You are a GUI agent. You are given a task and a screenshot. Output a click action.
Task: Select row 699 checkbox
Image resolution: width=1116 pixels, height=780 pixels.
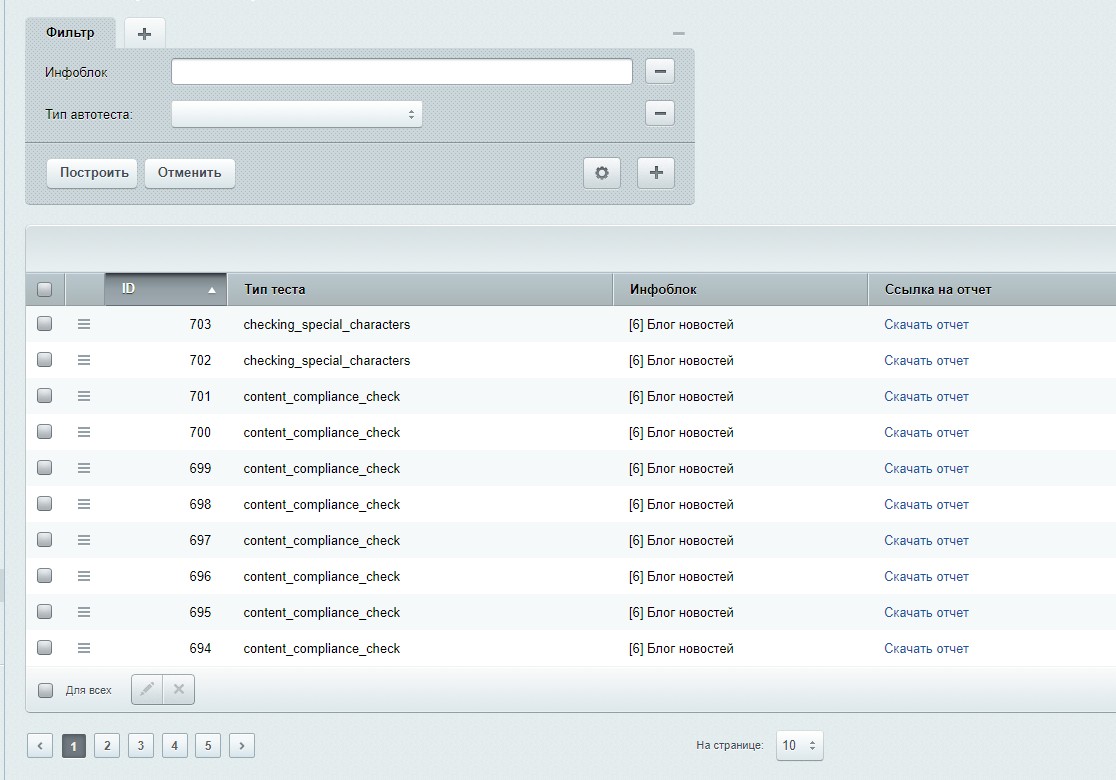[x=45, y=468]
